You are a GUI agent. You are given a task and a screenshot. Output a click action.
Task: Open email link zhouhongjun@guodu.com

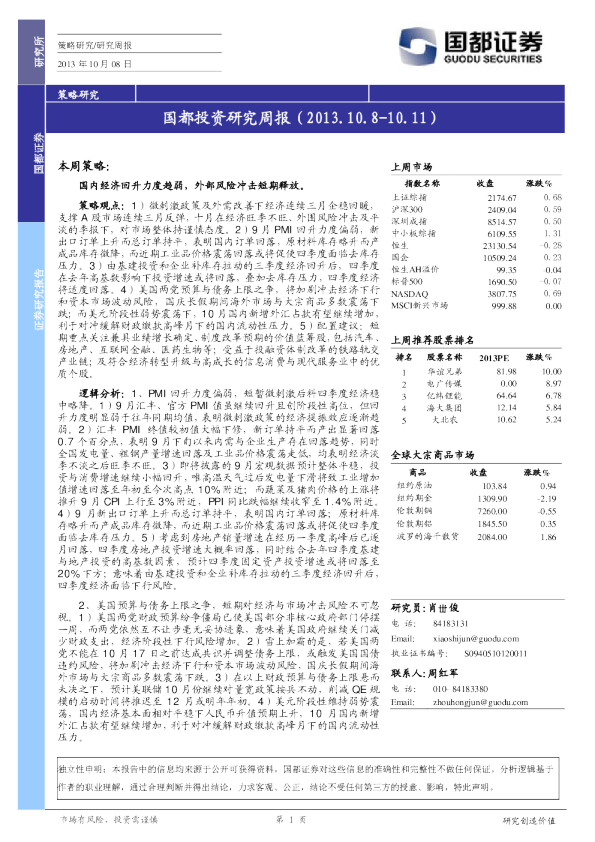pos(480,702)
